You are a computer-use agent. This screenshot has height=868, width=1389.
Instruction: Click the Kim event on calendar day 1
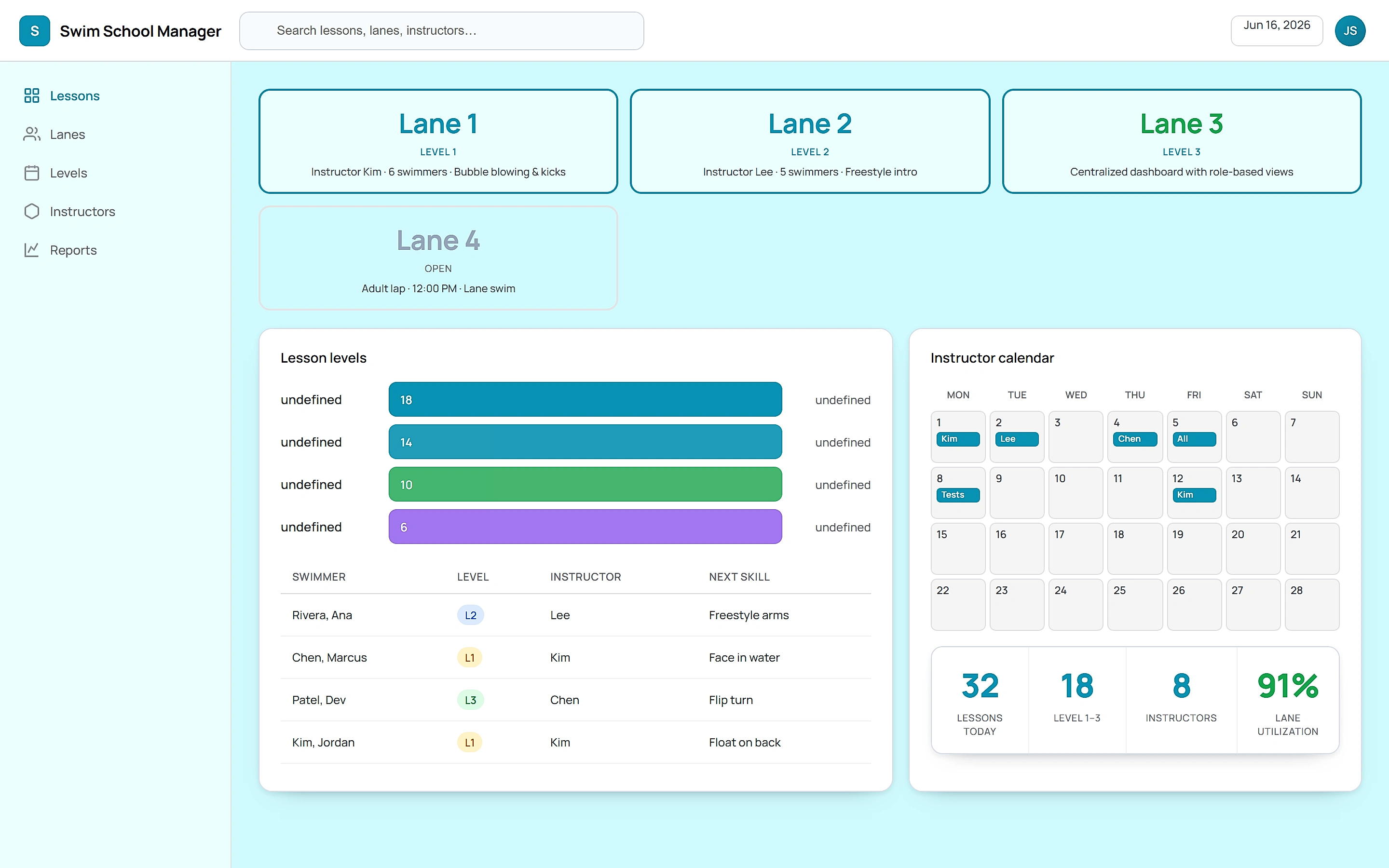[958, 439]
